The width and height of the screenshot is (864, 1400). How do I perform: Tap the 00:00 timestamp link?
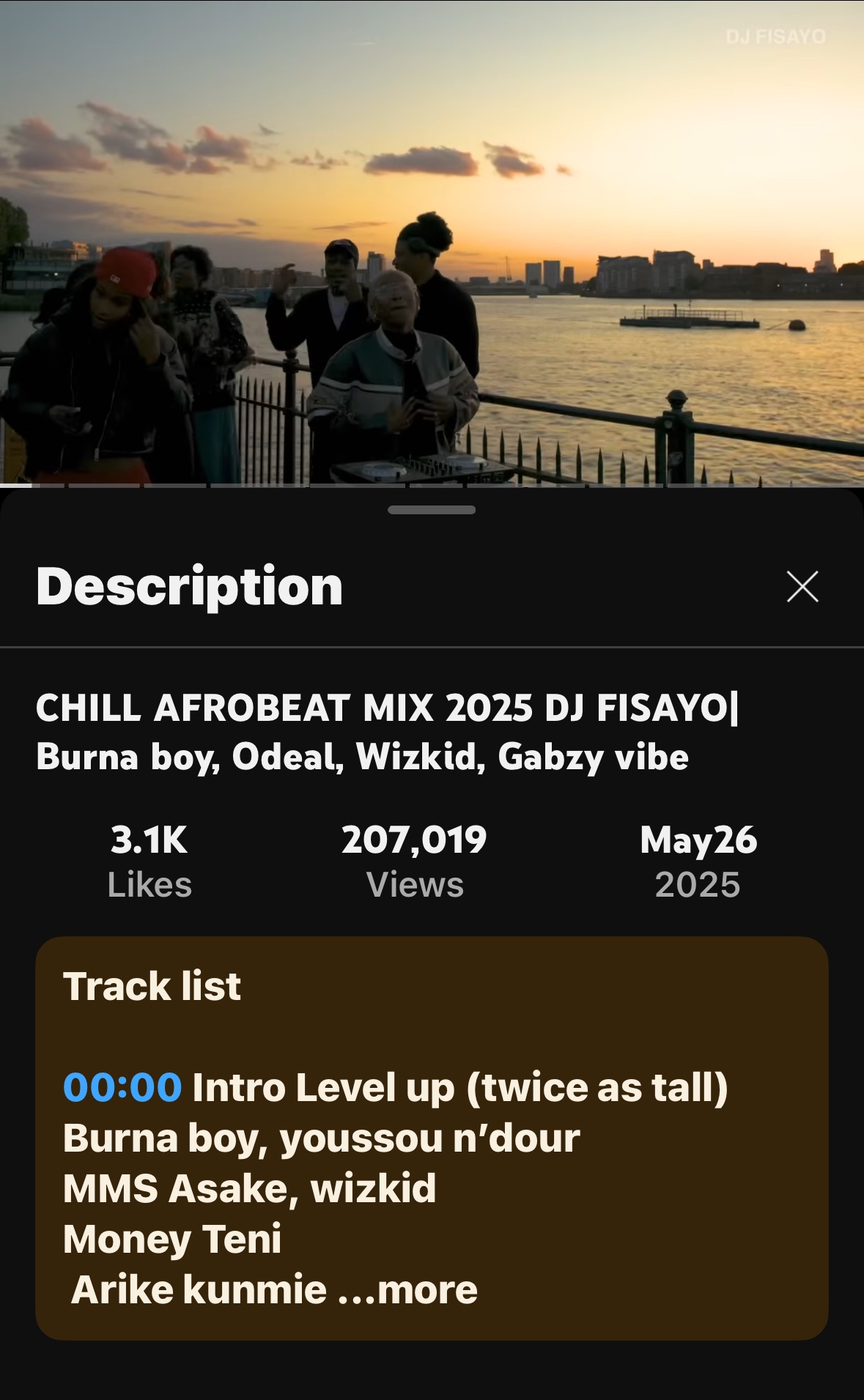pos(122,1087)
